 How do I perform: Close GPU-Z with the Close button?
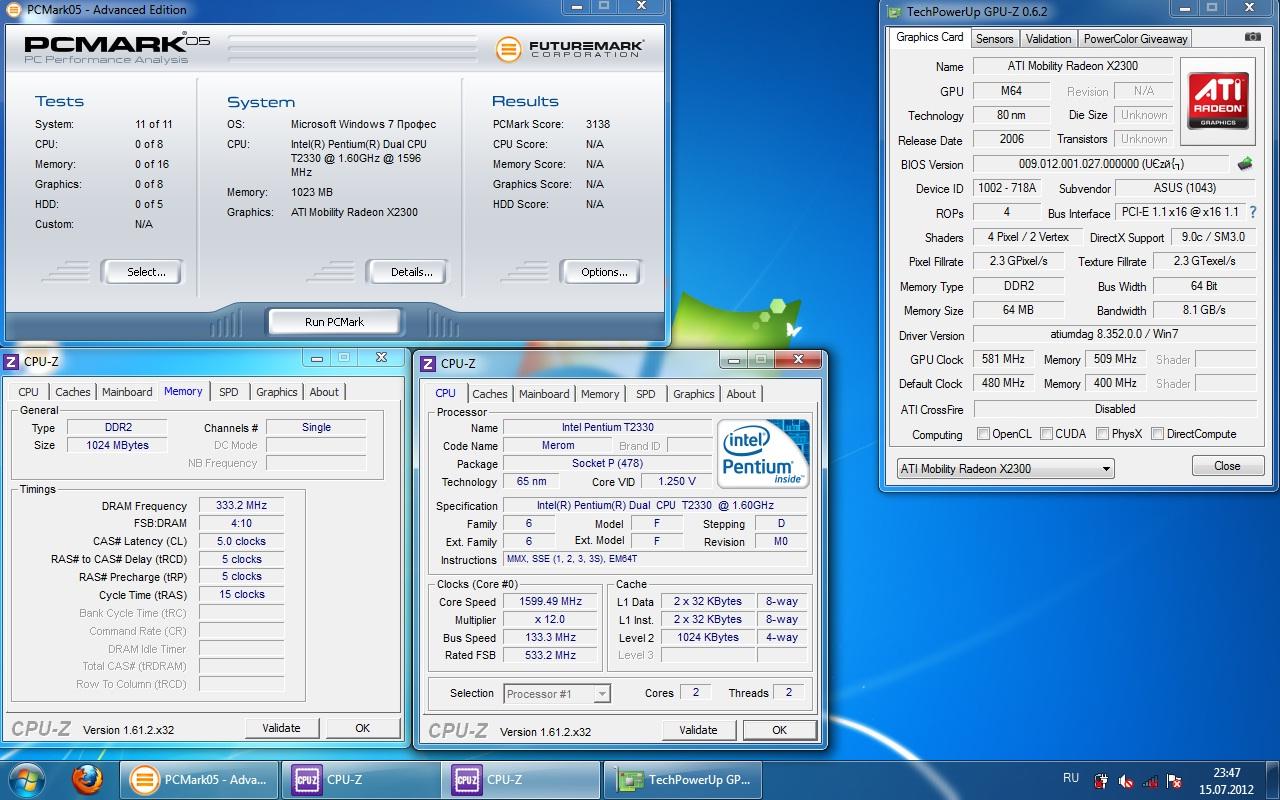pyautogui.click(x=1227, y=466)
